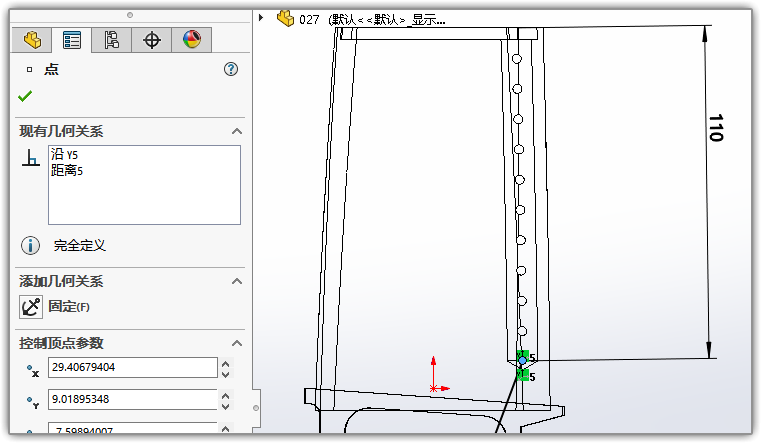Screen dimensions: 761x443
Task: Select the 沿 Y5 relation in the list
Action: [64, 154]
